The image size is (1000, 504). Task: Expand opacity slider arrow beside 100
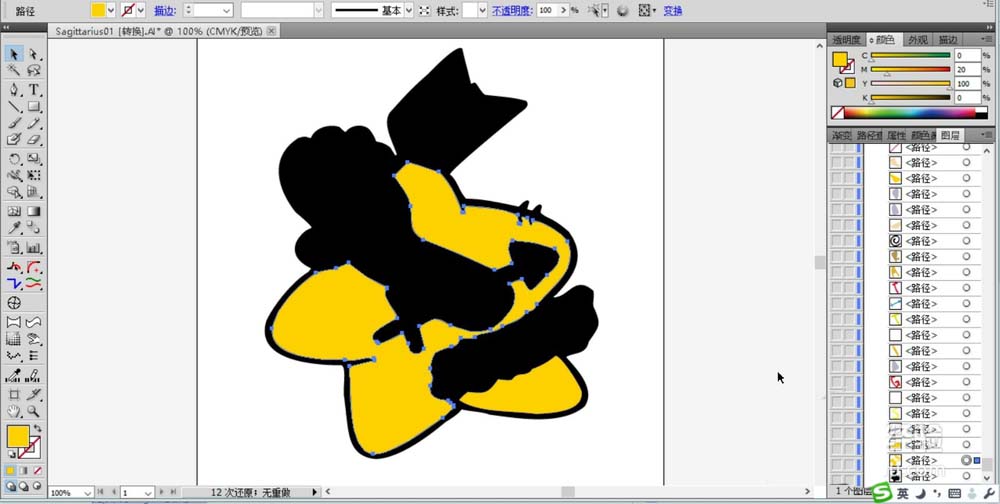click(x=564, y=10)
